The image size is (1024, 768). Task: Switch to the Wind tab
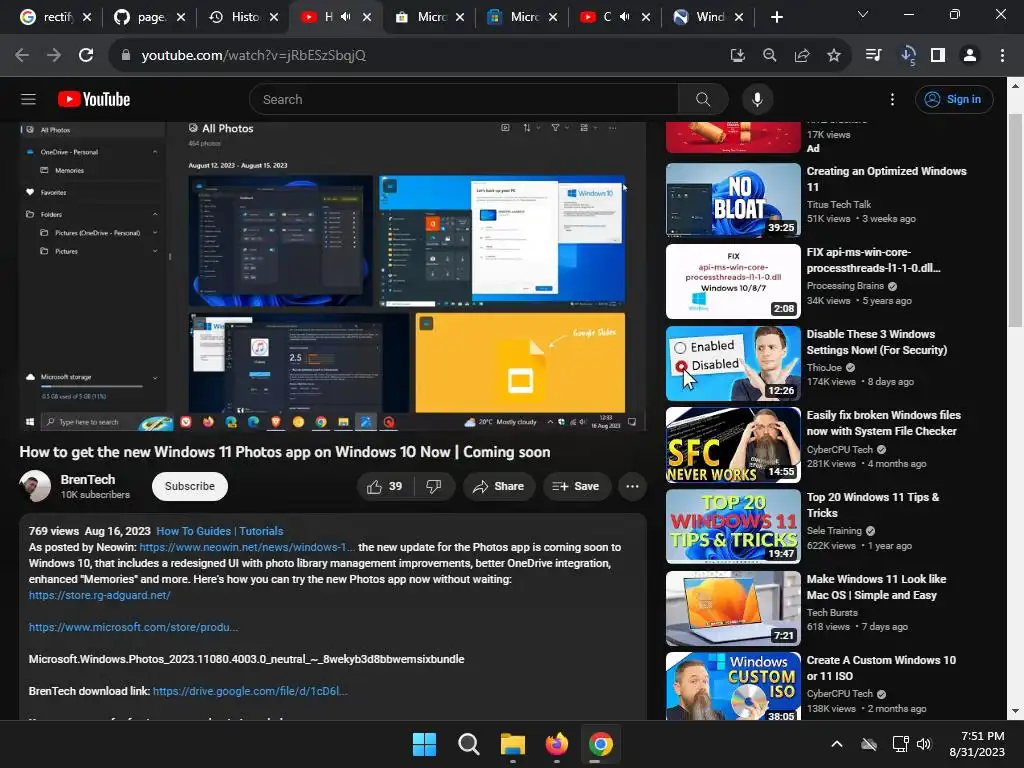coord(701,17)
